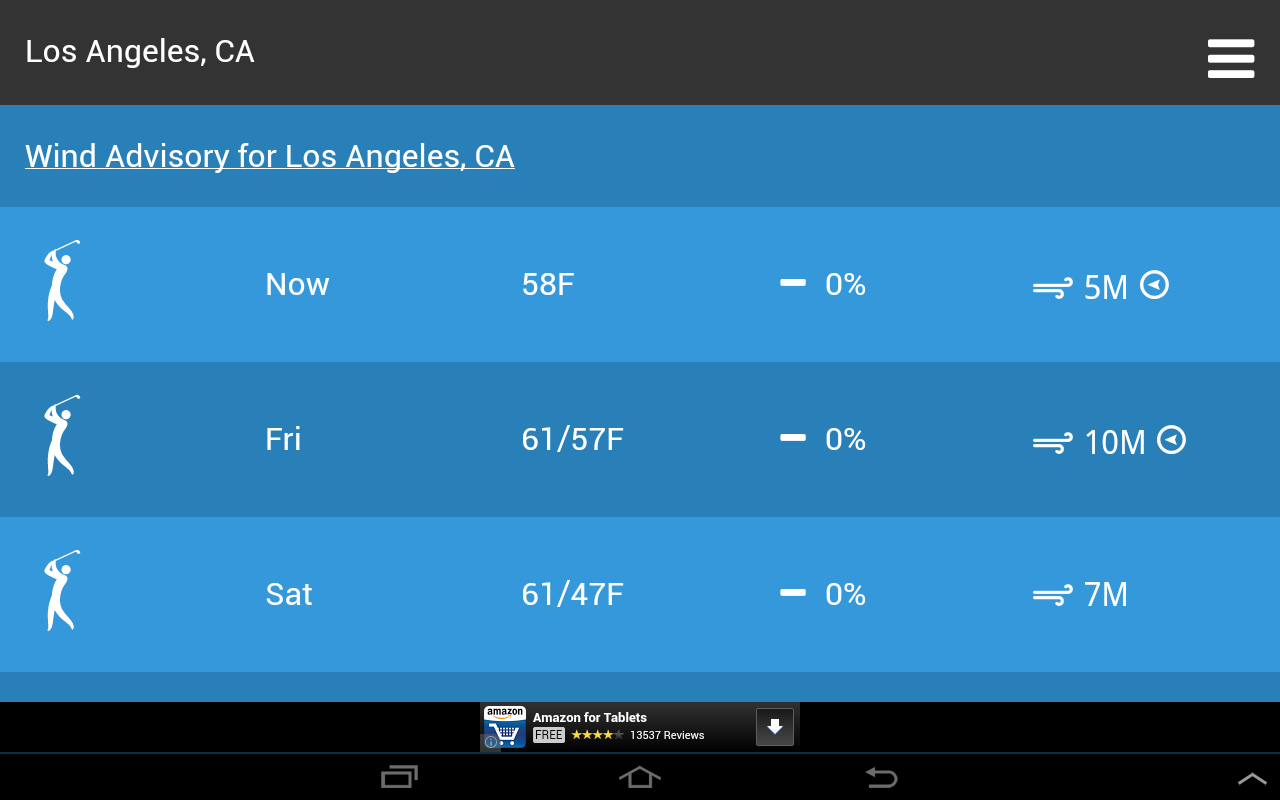Screen dimensions: 1280x800
Task: Click wind direction arrow next to 5M
Action: 1155,285
